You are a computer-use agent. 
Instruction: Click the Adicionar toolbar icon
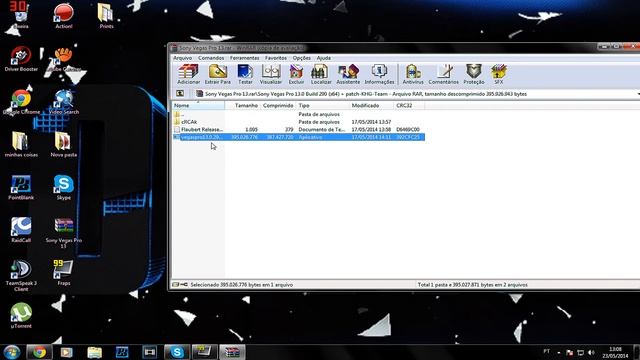(x=189, y=74)
